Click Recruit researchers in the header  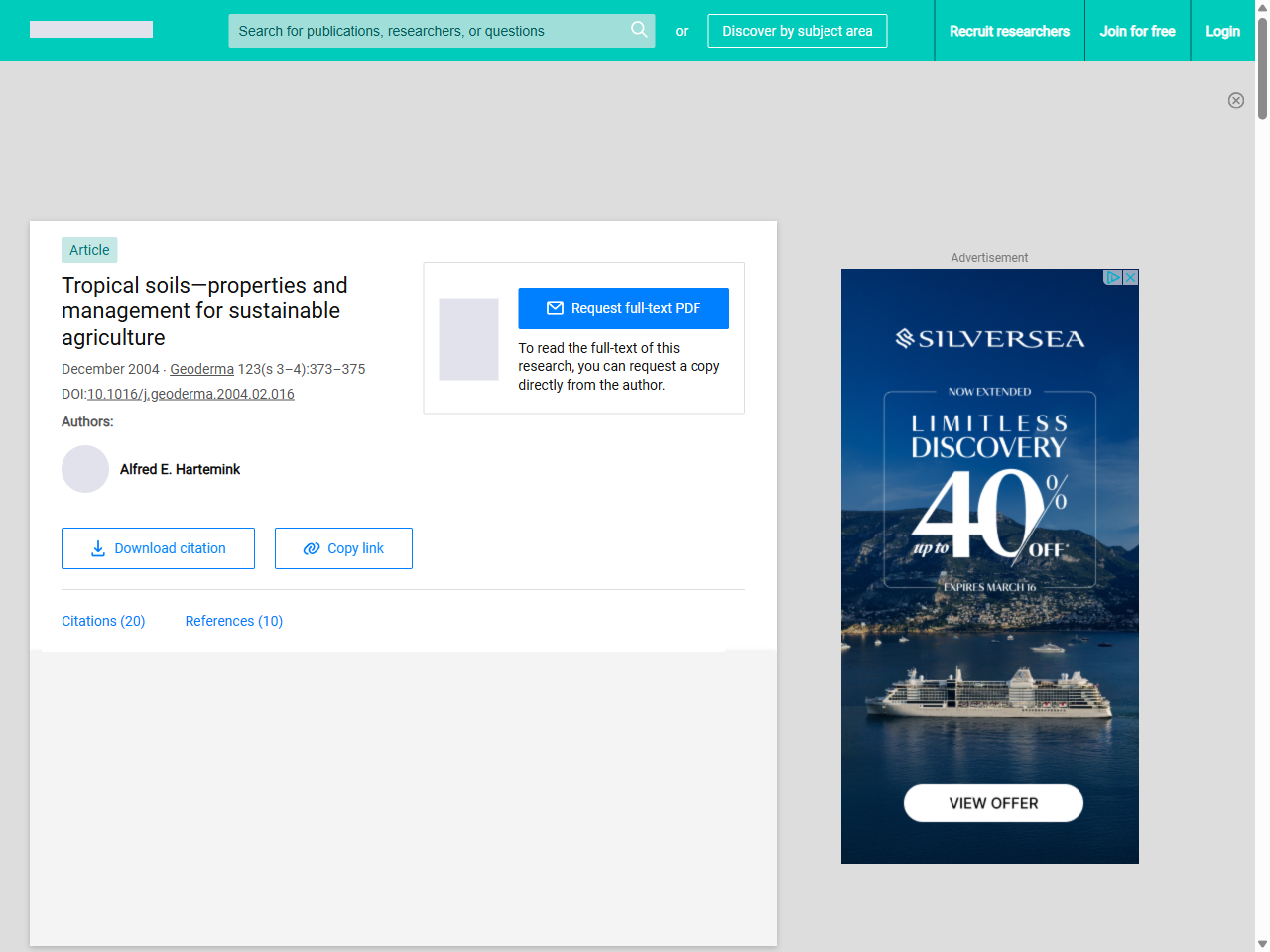1009,31
